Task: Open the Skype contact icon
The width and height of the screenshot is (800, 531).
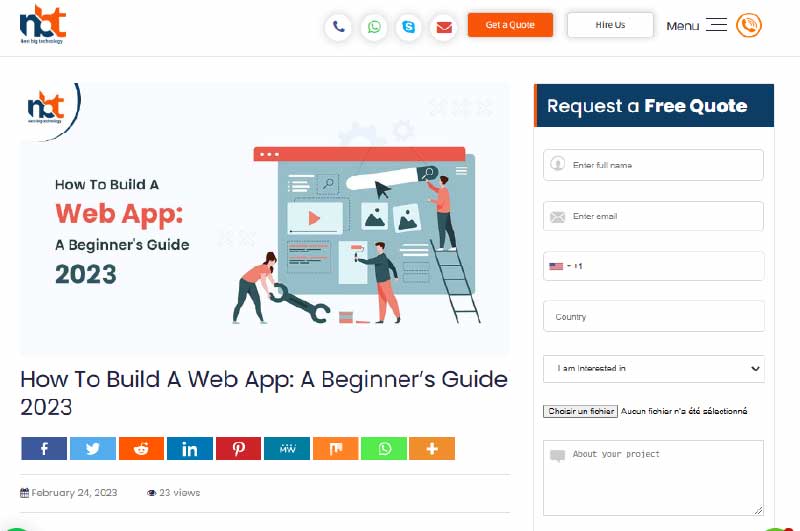Action: [409, 26]
